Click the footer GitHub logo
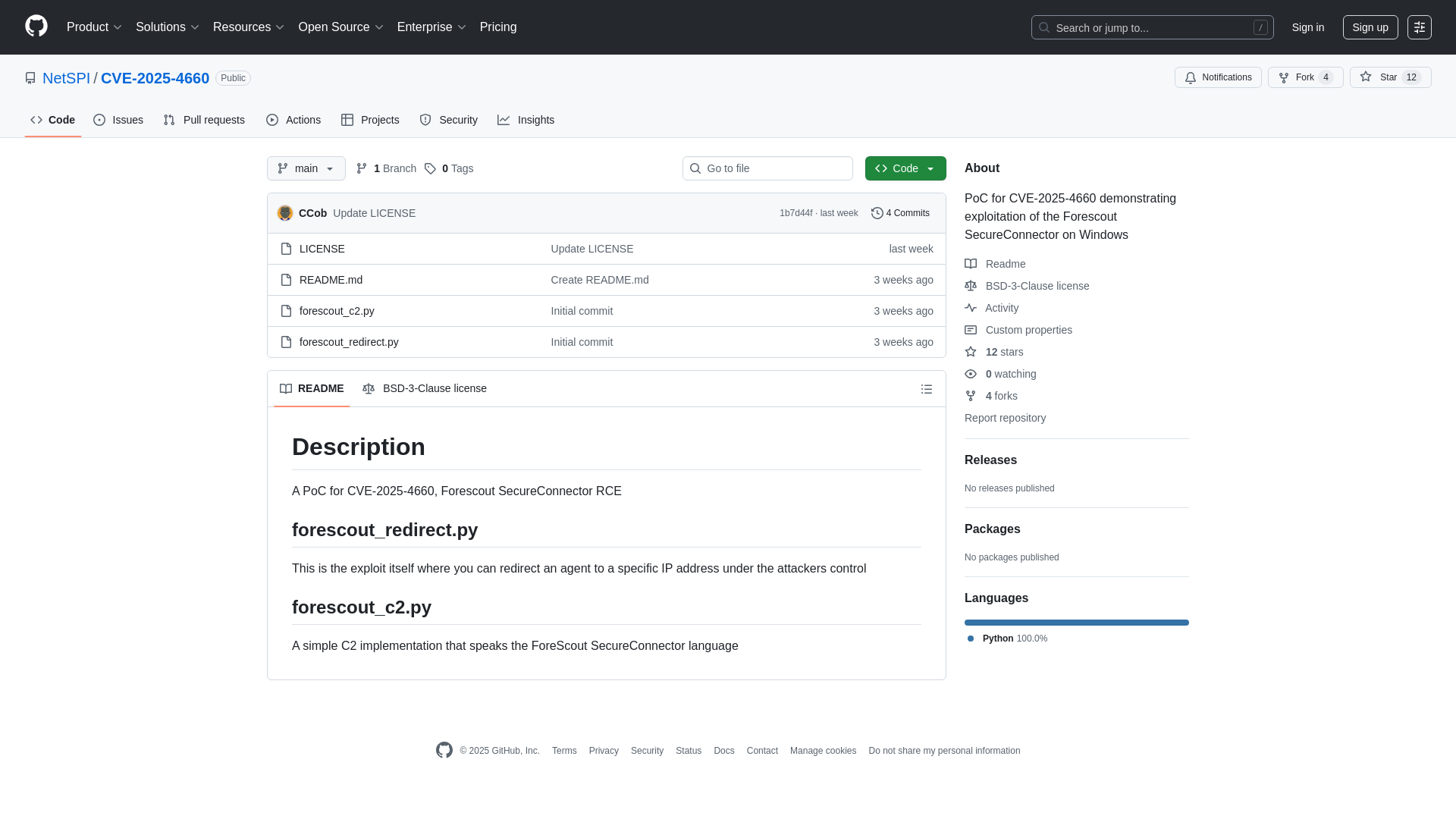1456x819 pixels. [x=444, y=750]
